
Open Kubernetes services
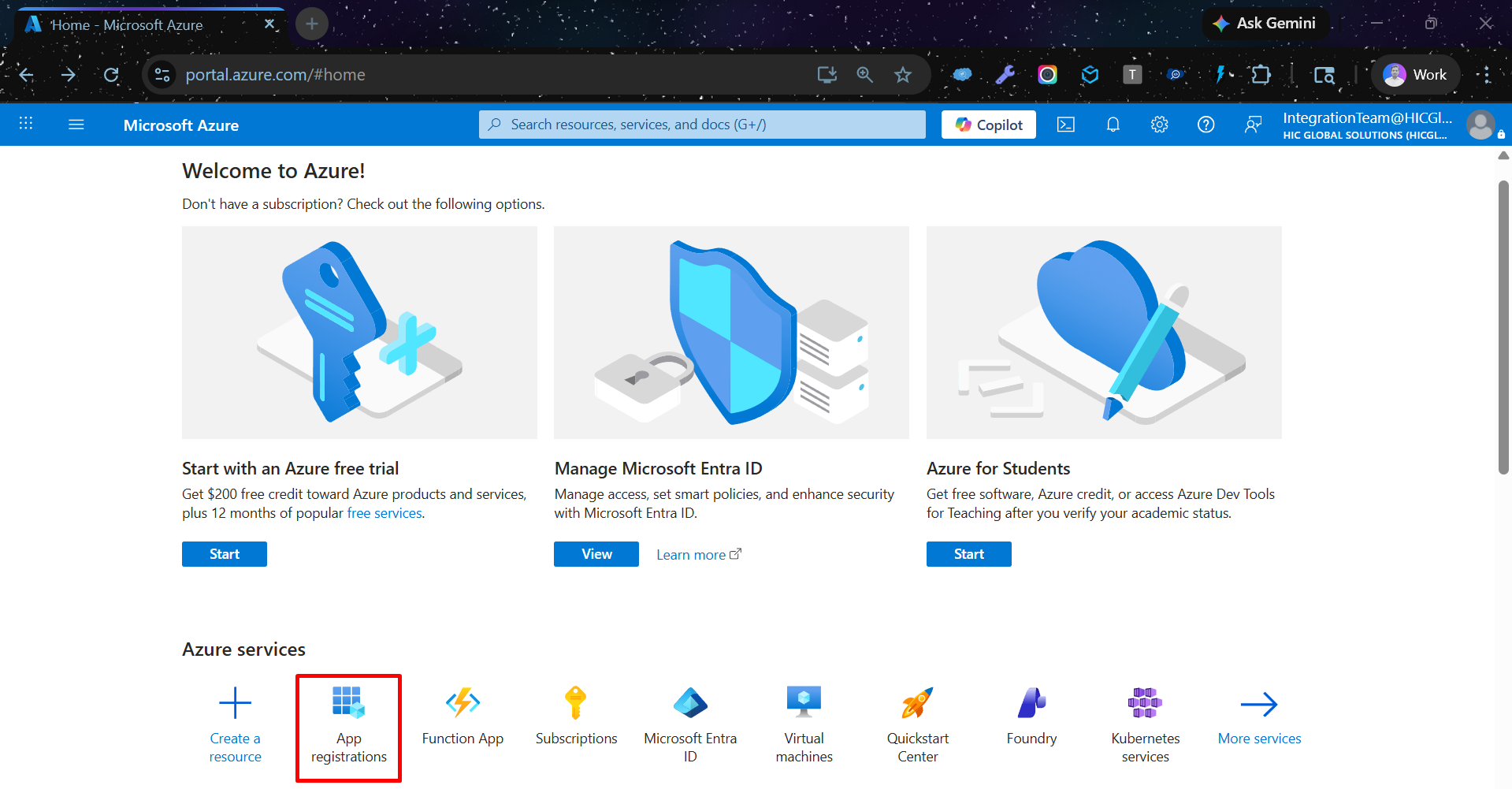coord(1145,725)
